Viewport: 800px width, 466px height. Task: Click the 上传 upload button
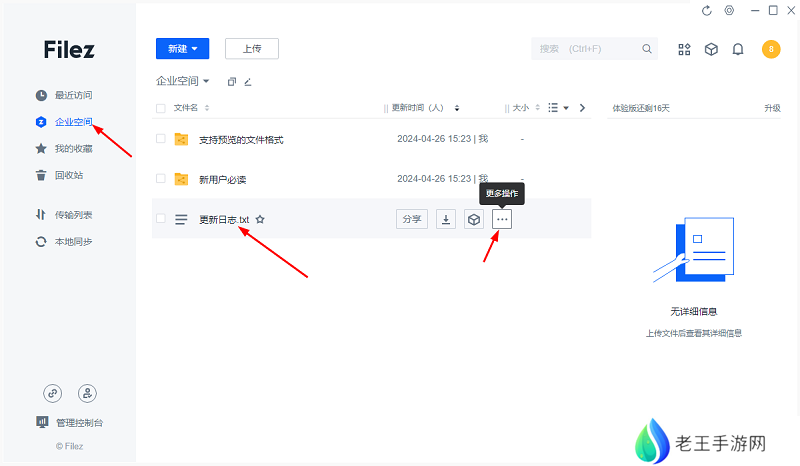tap(252, 48)
